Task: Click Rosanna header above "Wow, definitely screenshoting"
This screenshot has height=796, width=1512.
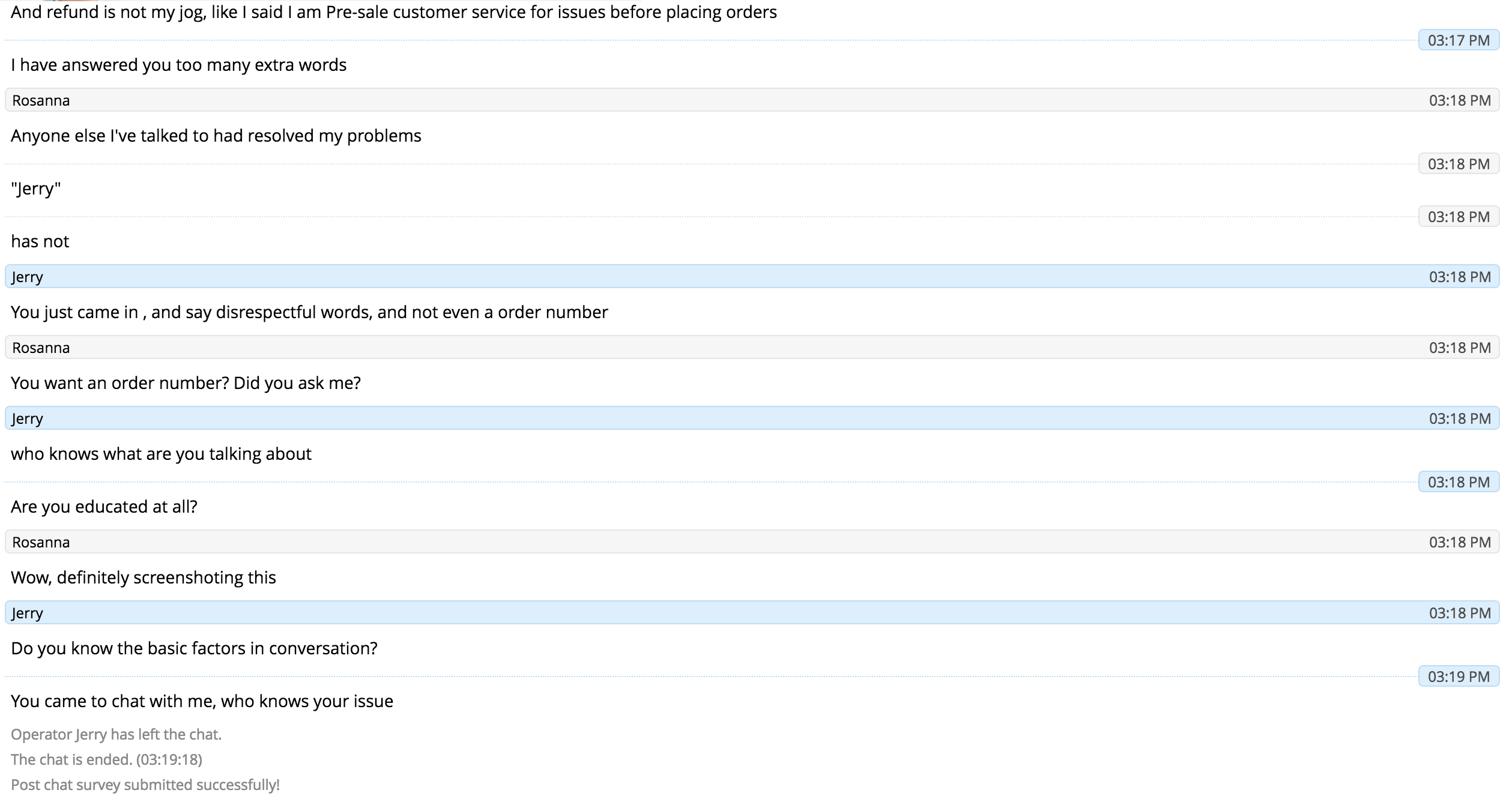Action: tap(41, 542)
